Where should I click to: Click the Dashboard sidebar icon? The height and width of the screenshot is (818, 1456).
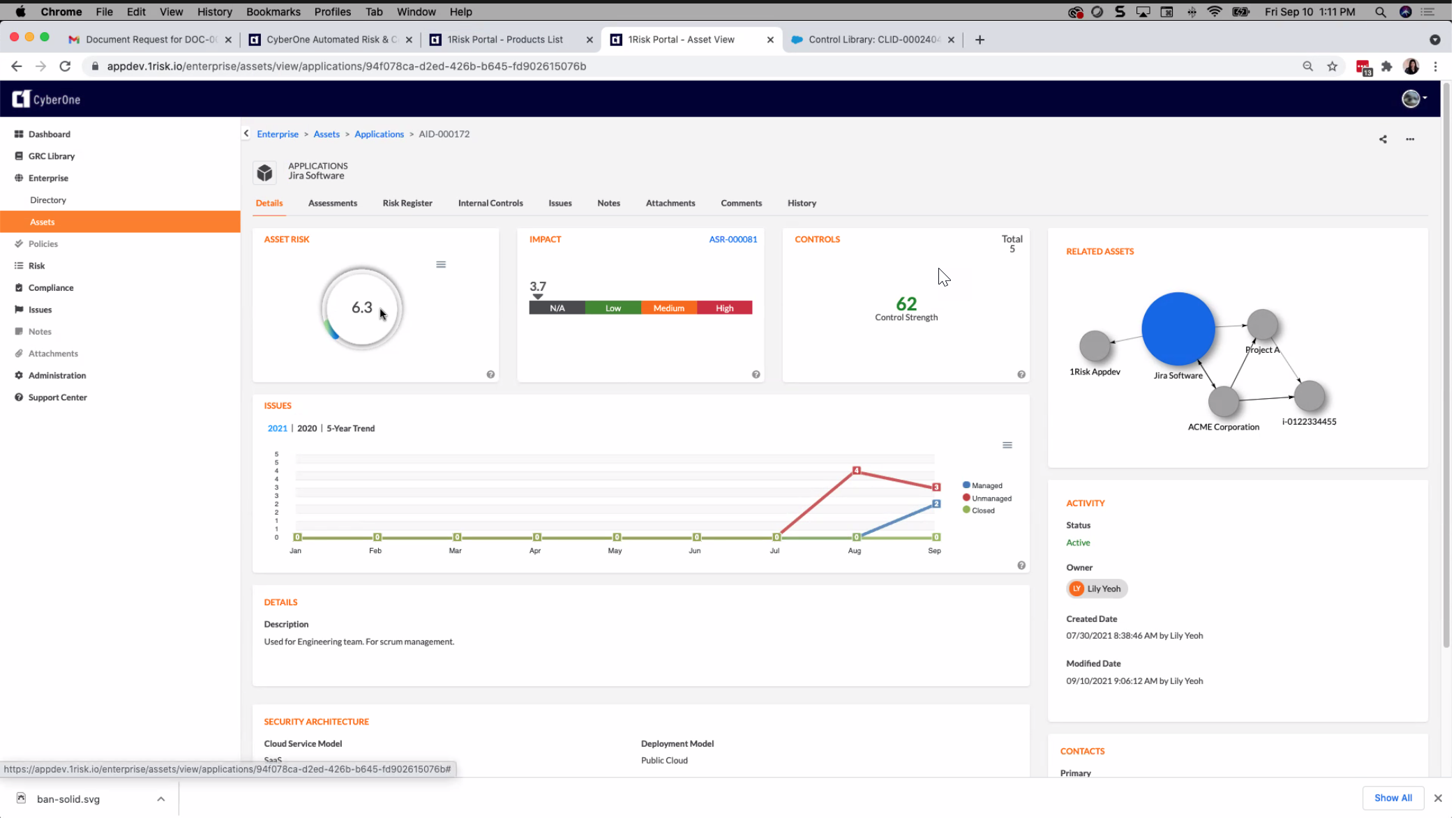(19, 134)
